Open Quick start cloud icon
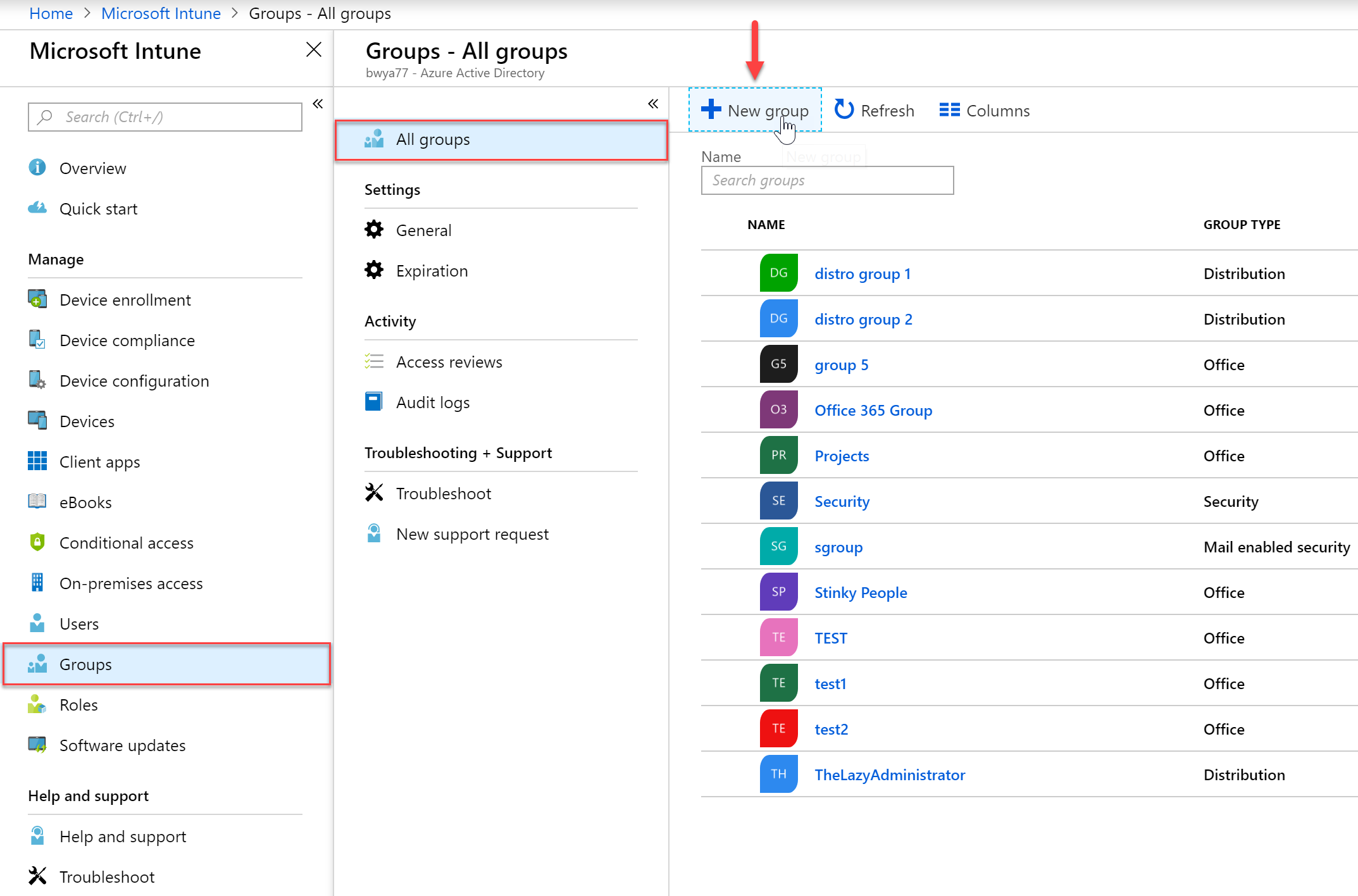This screenshot has width=1358, height=896. pos(37,208)
